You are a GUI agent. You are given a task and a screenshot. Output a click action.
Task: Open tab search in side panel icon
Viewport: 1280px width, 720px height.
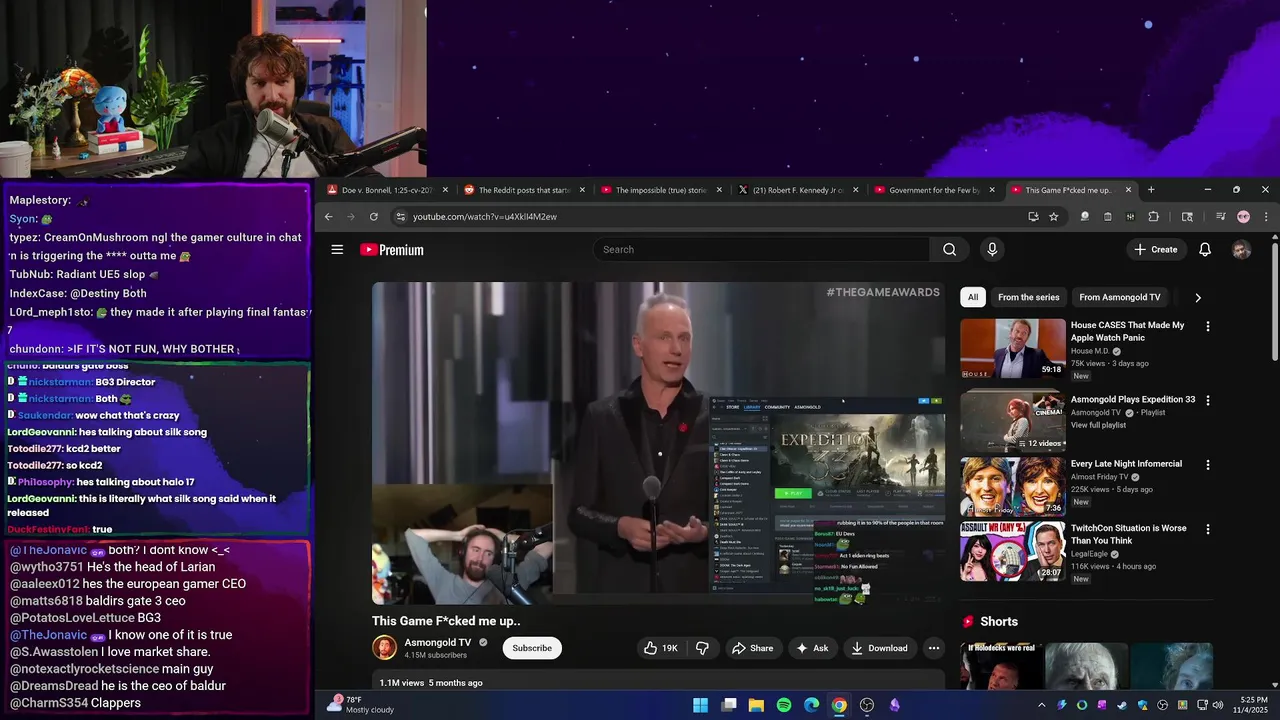pos(1187,217)
